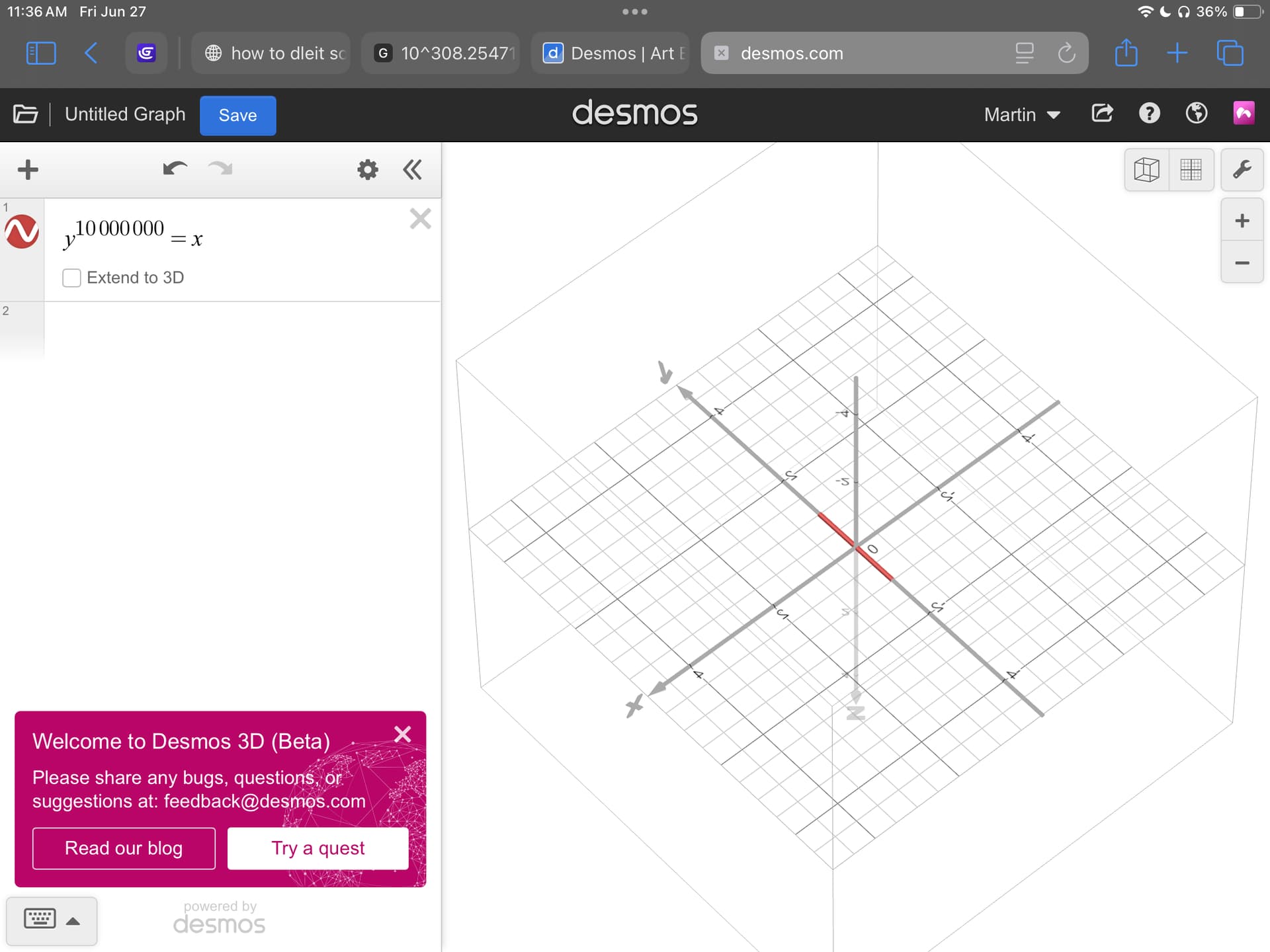Open the three-dot multitasking menu

(x=635, y=11)
